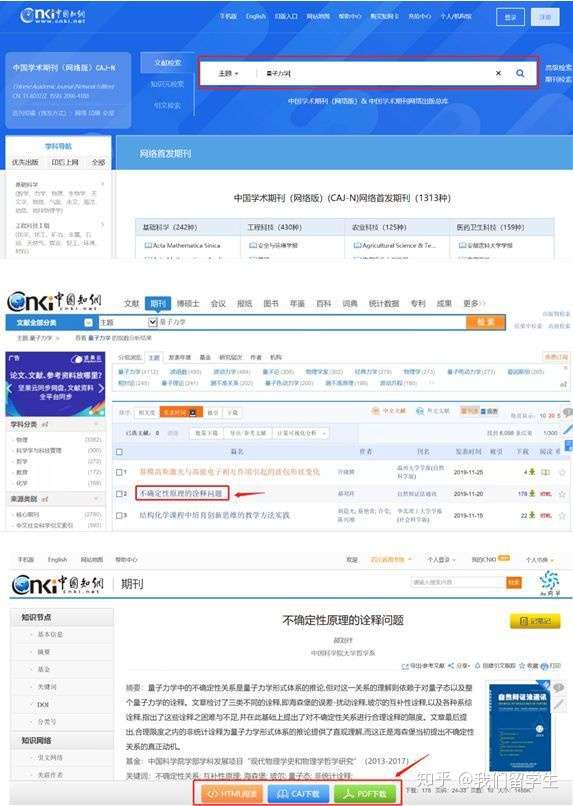Clear the top search box with the X icon
The image size is (573, 806).
pyautogui.click(x=498, y=74)
